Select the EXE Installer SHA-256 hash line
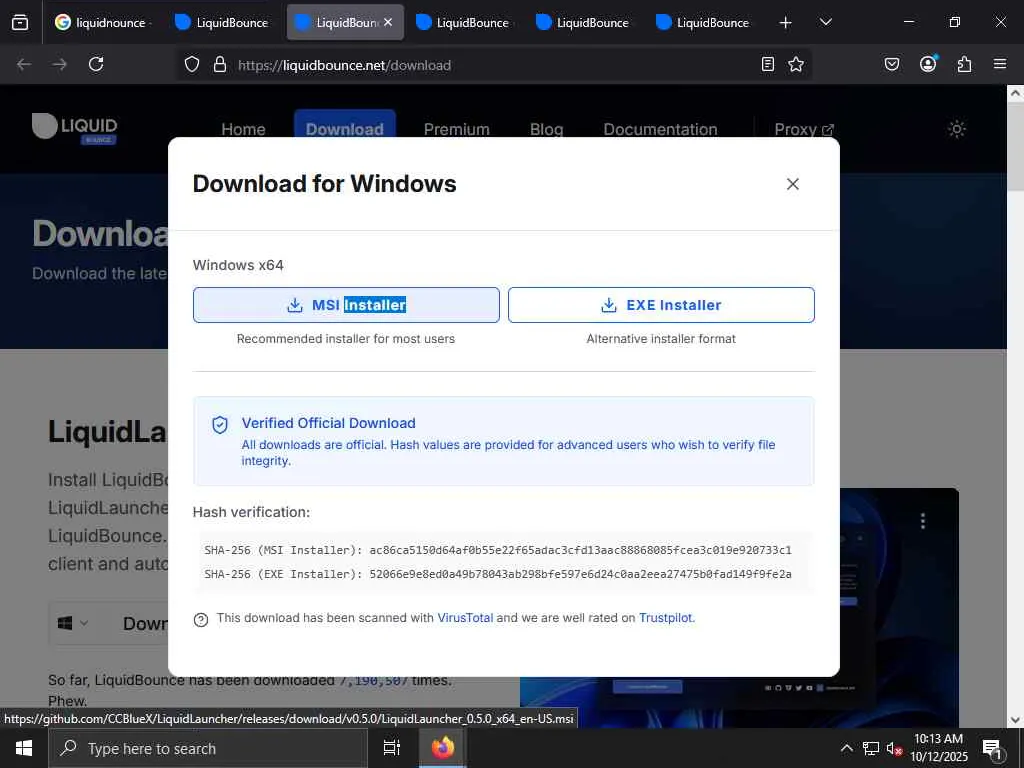 [x=498, y=574]
